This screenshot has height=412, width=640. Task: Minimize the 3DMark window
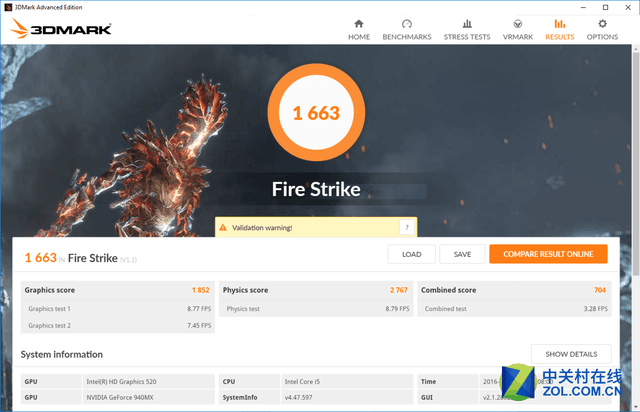pos(583,7)
